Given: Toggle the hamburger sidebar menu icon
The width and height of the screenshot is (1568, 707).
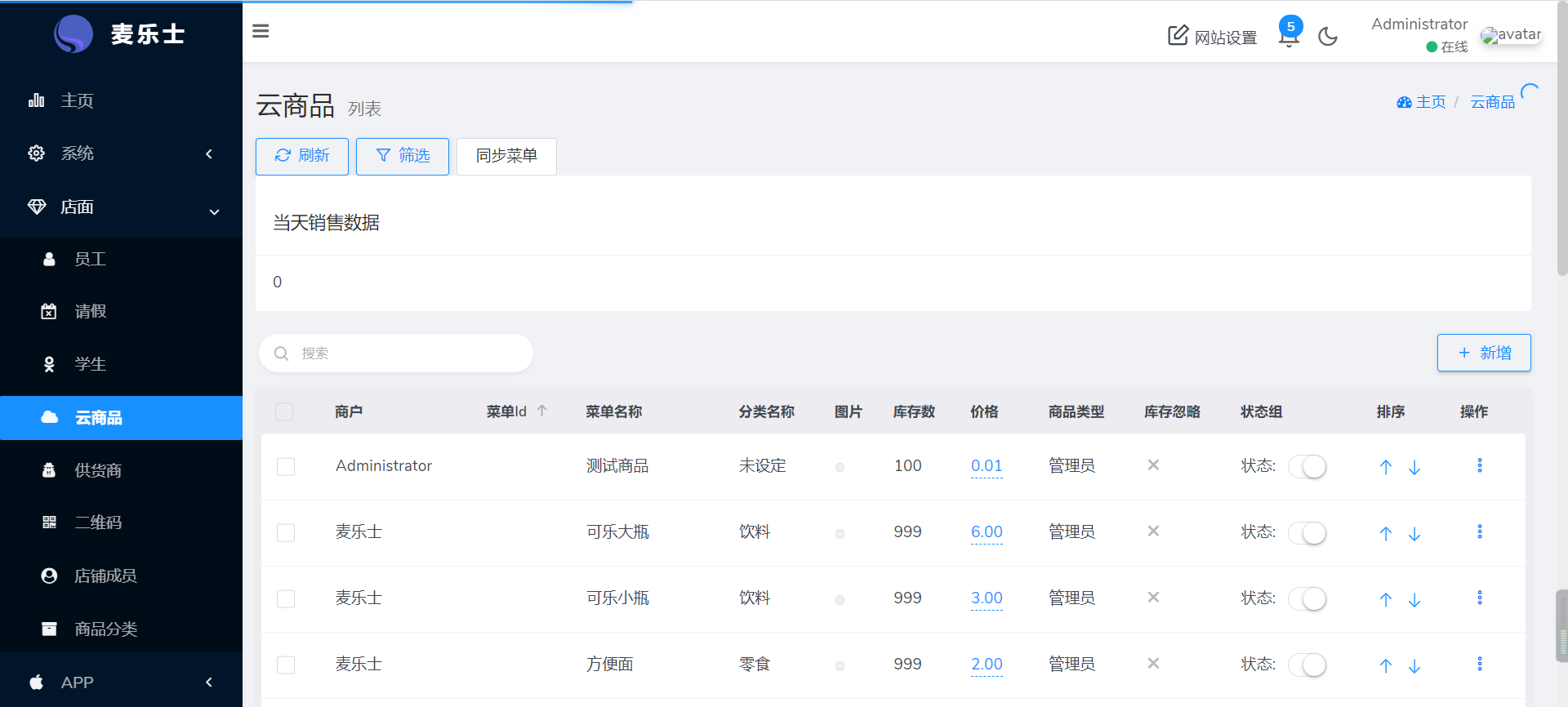Looking at the screenshot, I should [x=261, y=31].
